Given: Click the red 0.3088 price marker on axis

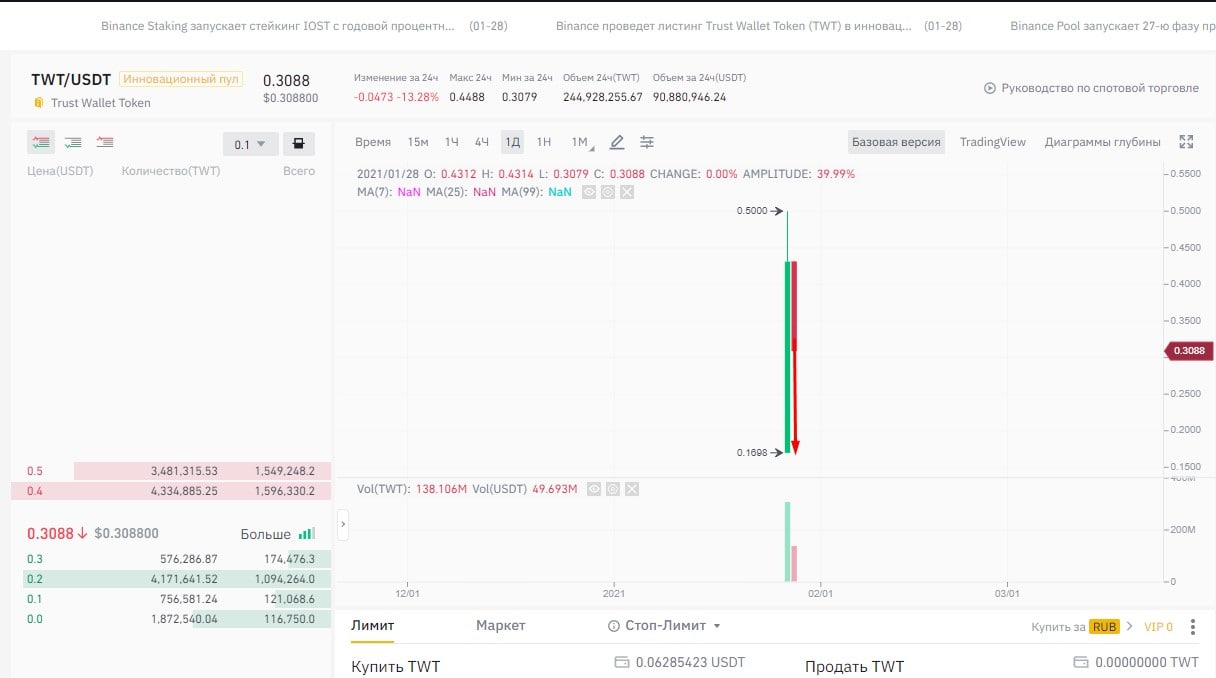Looking at the screenshot, I should (x=1189, y=351).
